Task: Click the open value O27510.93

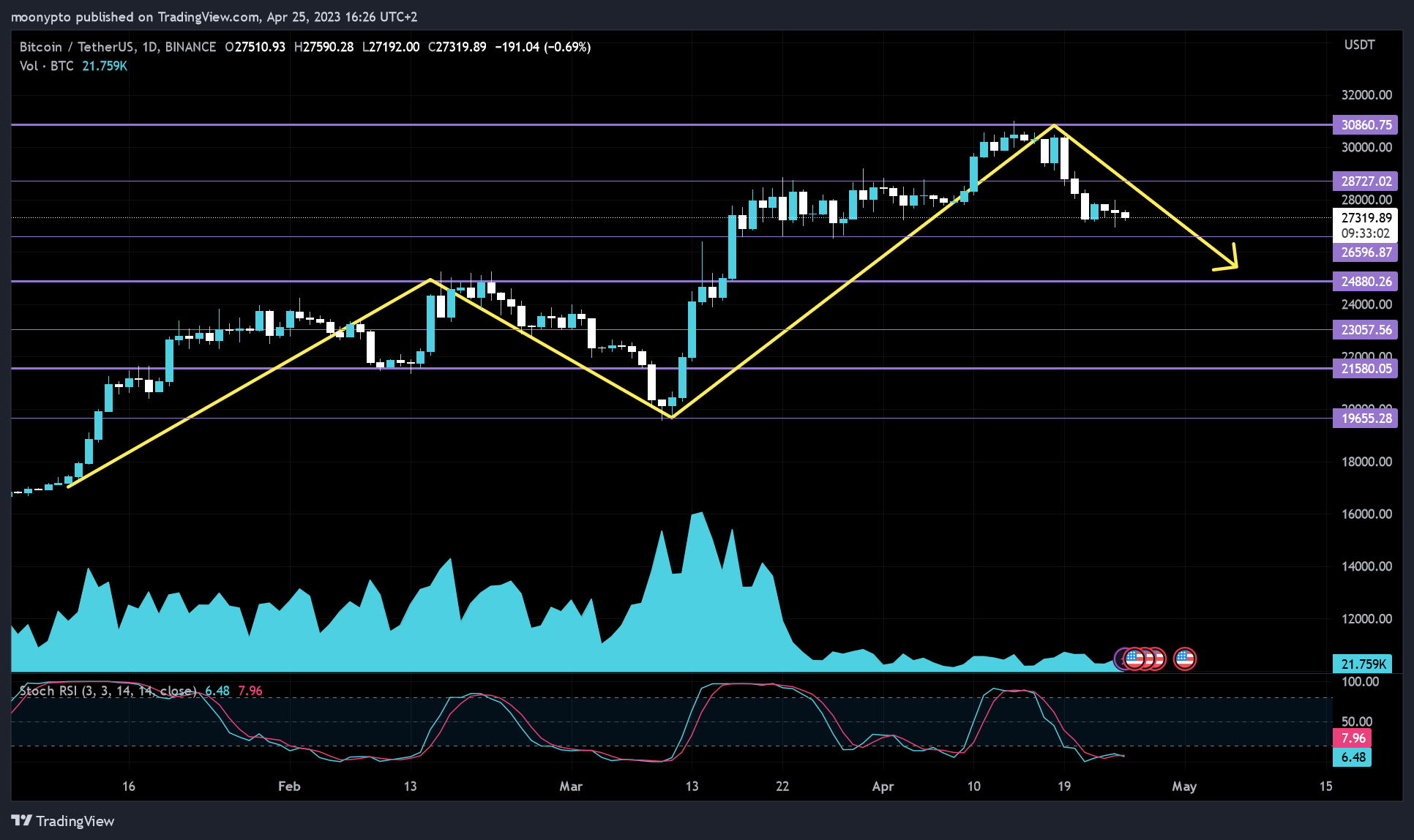Action: coord(255,47)
